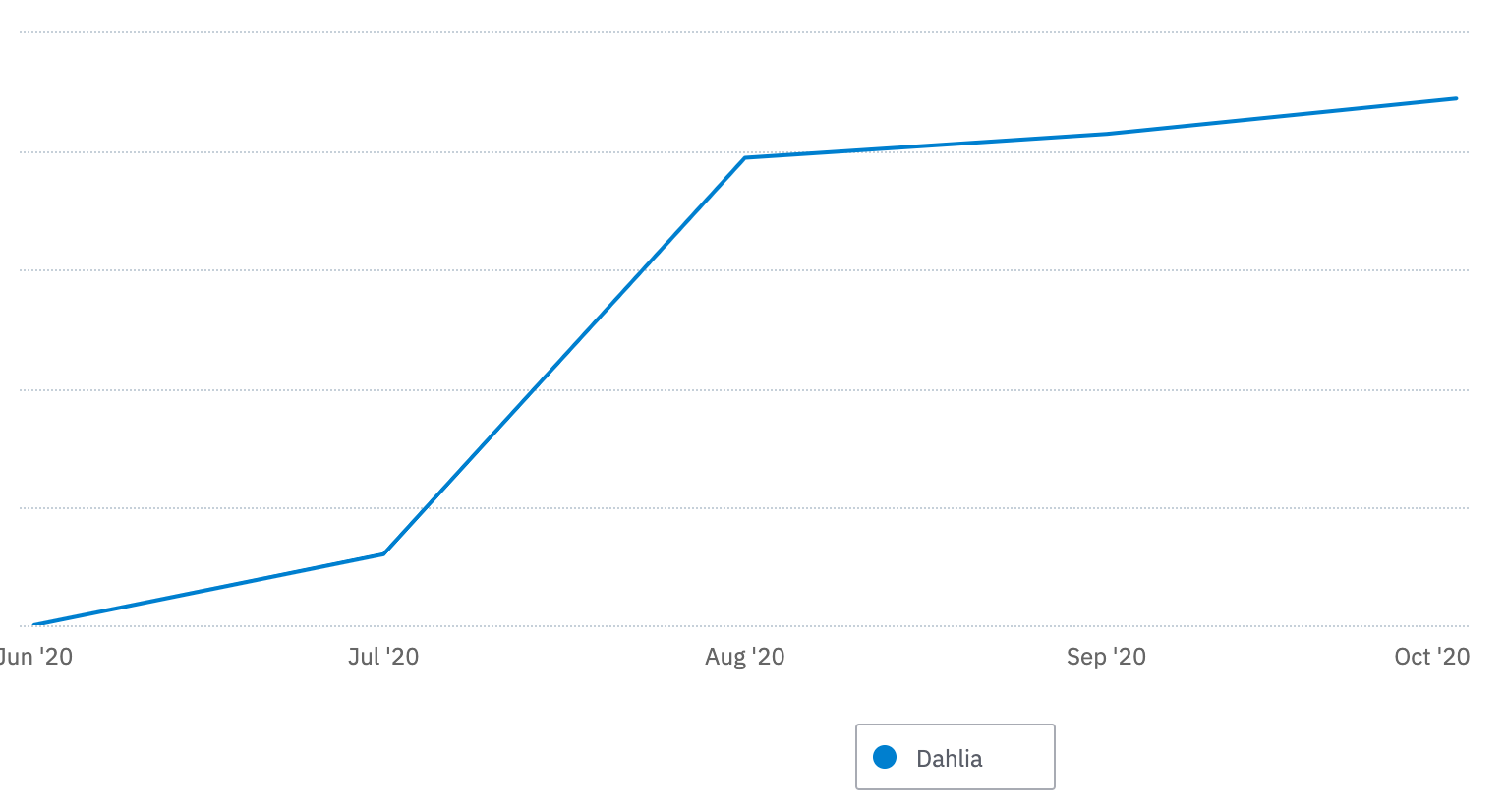The width and height of the screenshot is (1506, 812).
Task: Select the Jul '20 axis label
Action: pyautogui.click(x=383, y=657)
